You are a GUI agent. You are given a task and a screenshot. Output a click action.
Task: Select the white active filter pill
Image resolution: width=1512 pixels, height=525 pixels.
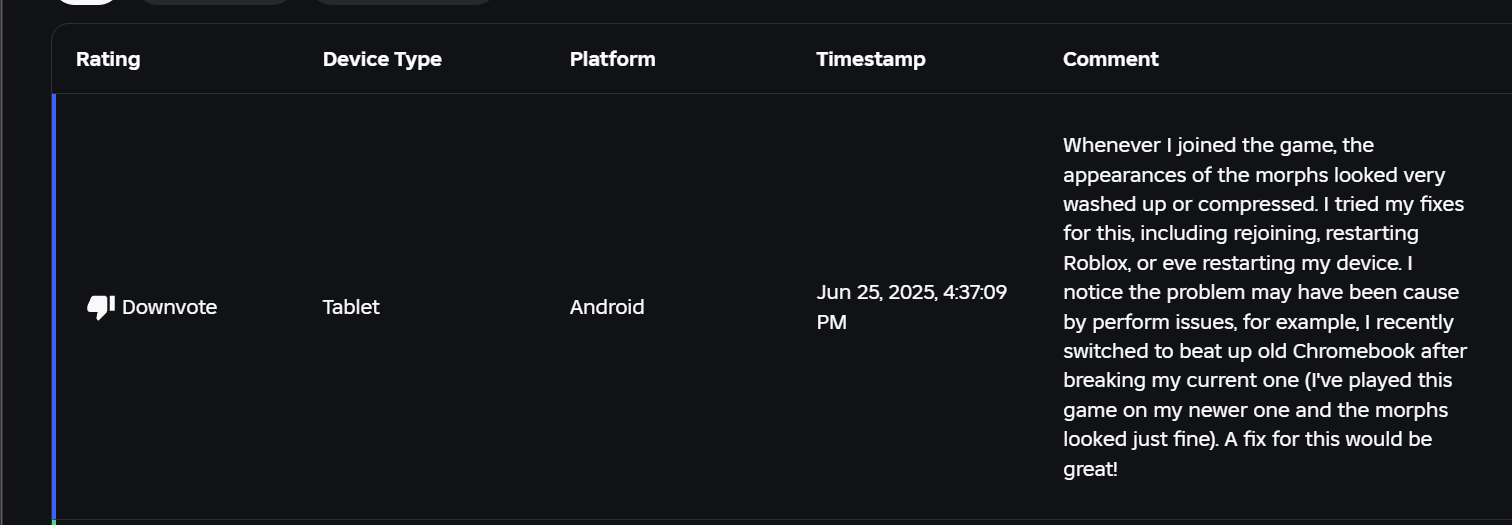coord(86,1)
